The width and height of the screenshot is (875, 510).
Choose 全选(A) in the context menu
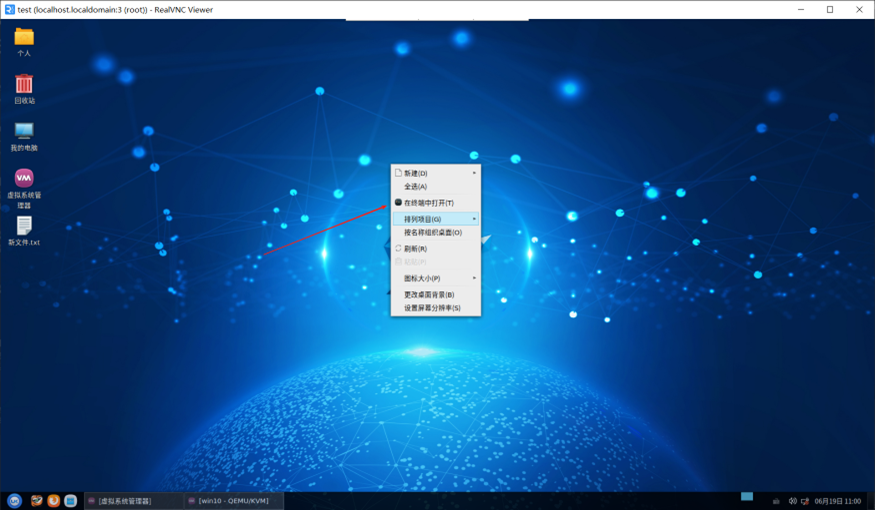coord(416,186)
